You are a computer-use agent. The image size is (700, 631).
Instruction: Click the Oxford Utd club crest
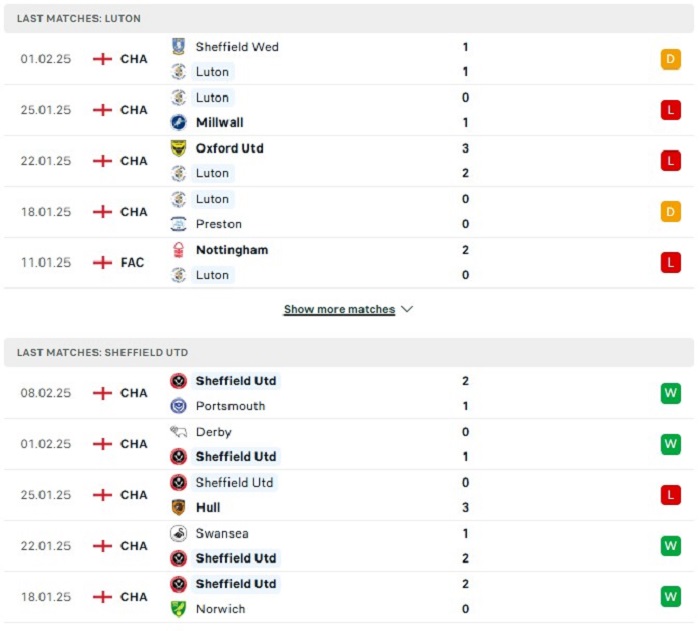179,148
